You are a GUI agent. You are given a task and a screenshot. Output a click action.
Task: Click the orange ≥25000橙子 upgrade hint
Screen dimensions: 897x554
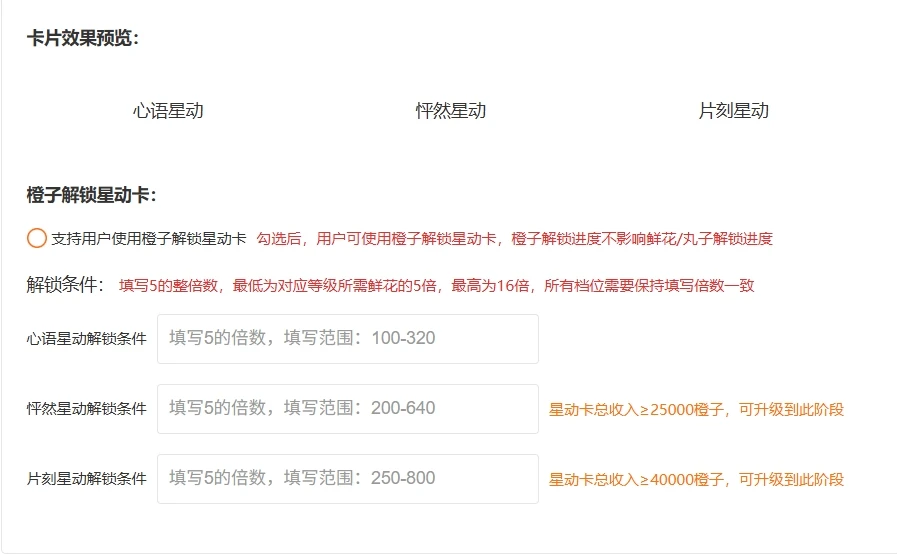pyautogui.click(x=696, y=409)
